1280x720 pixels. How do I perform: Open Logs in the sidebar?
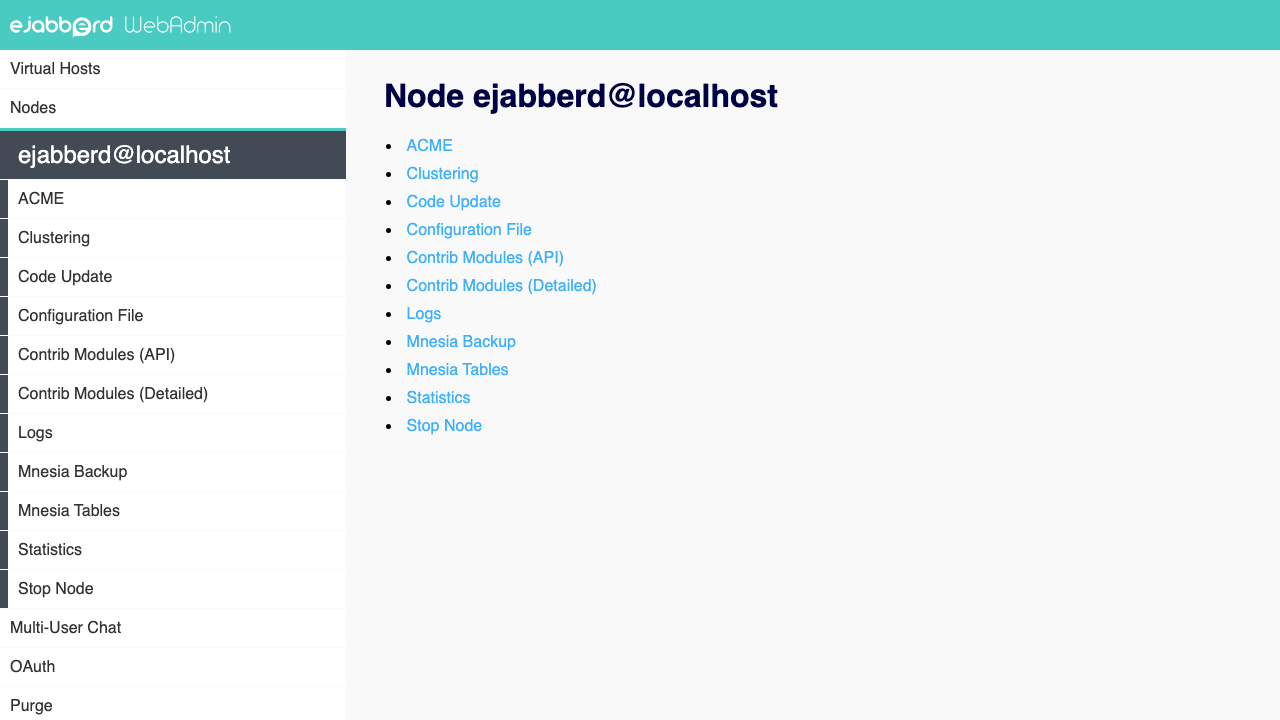[177, 433]
